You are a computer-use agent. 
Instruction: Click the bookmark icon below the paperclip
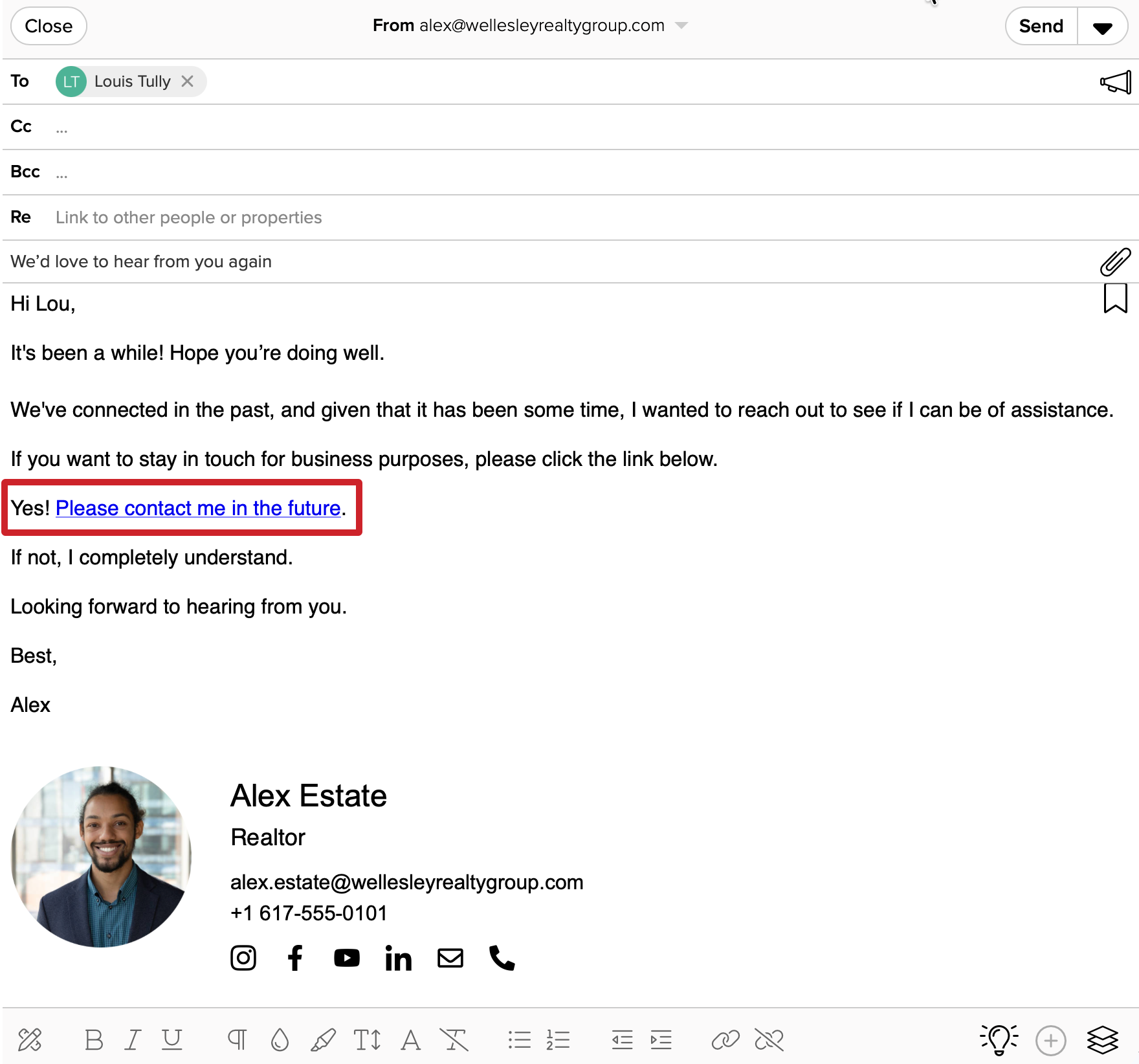(x=1116, y=298)
